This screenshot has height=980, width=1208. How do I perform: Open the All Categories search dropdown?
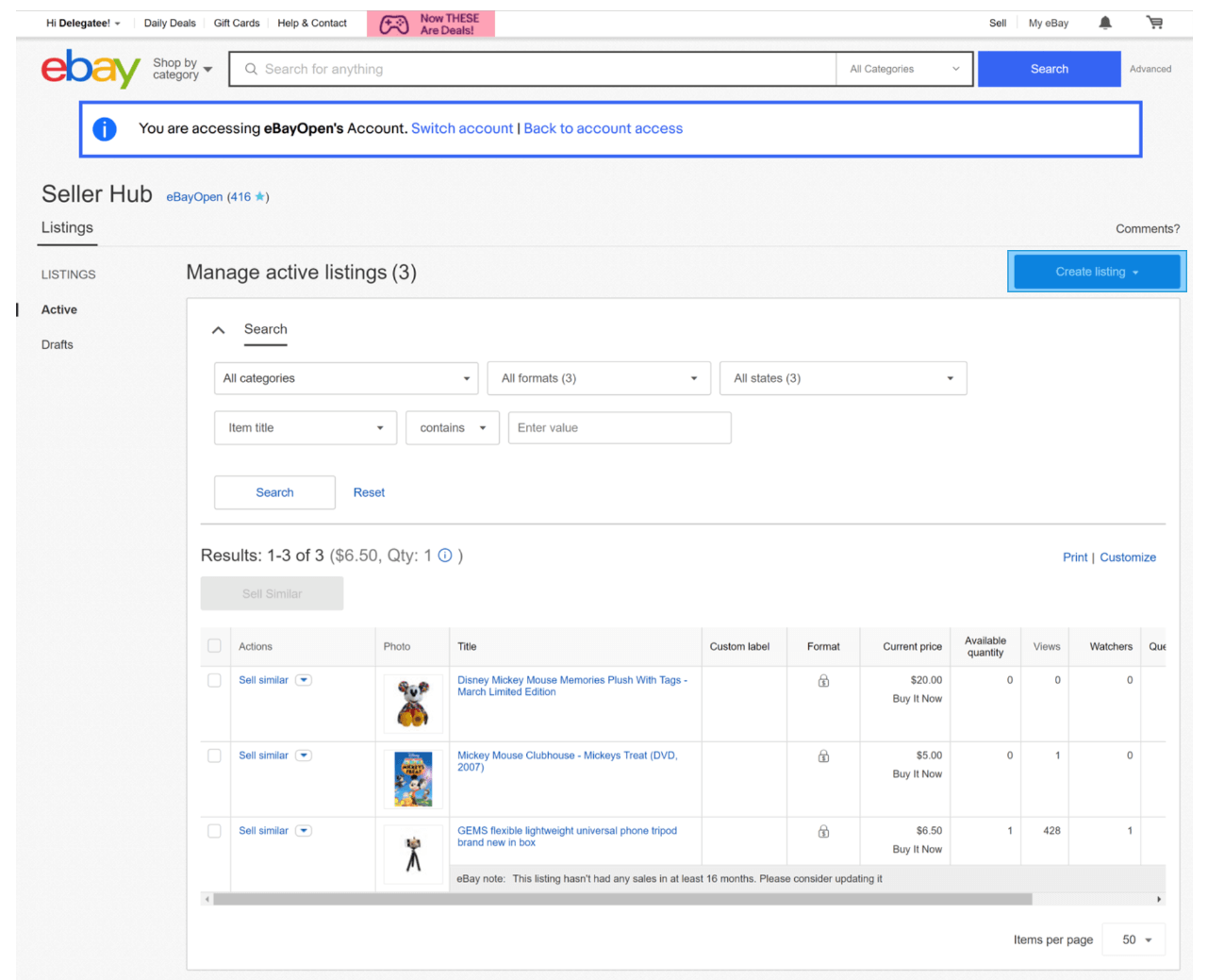click(x=904, y=69)
